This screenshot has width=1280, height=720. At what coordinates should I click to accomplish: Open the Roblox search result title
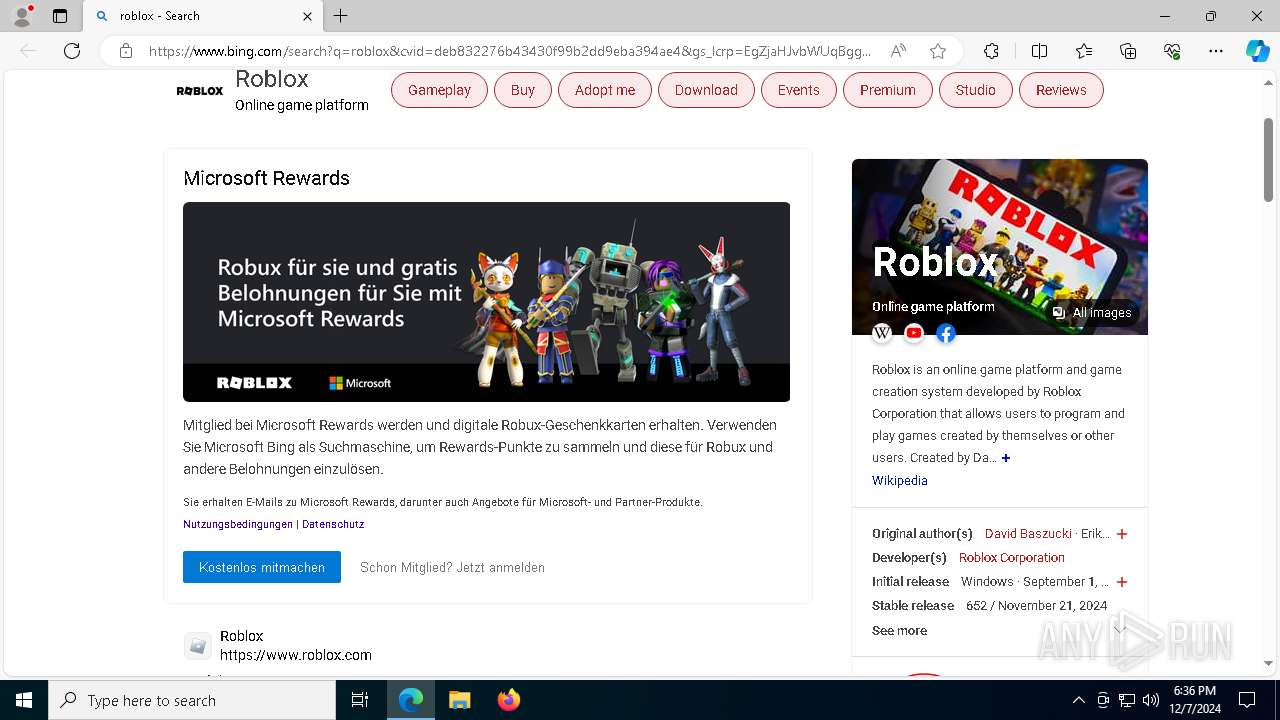point(242,636)
